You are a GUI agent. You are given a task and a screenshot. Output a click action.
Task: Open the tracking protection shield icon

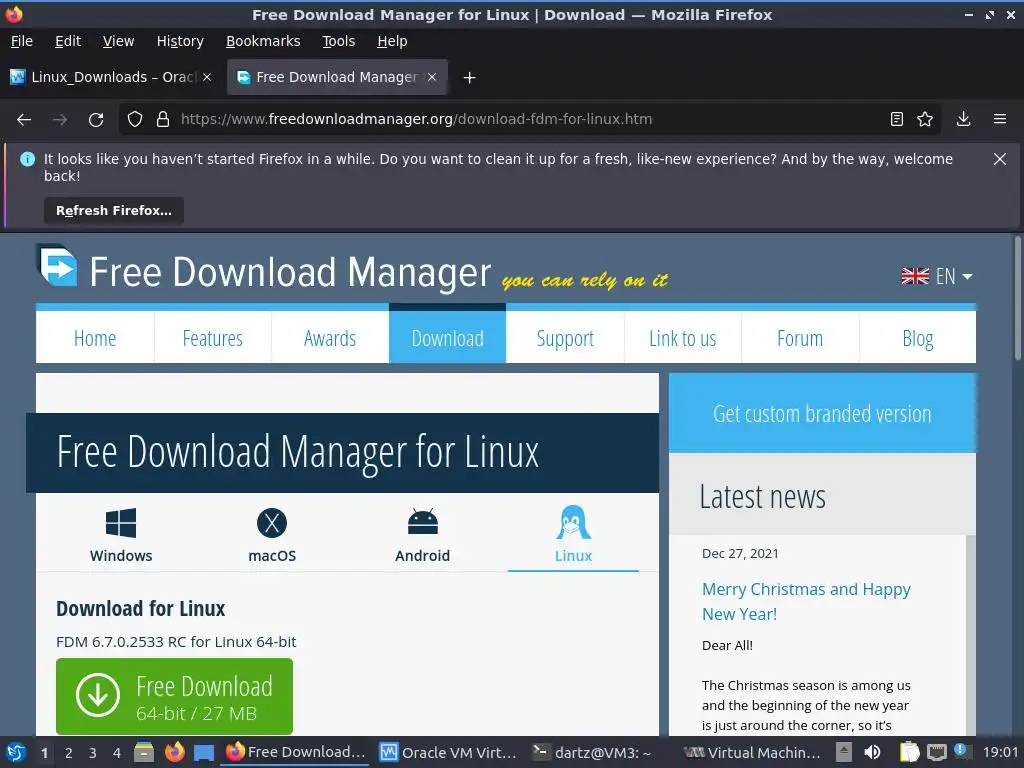[135, 119]
